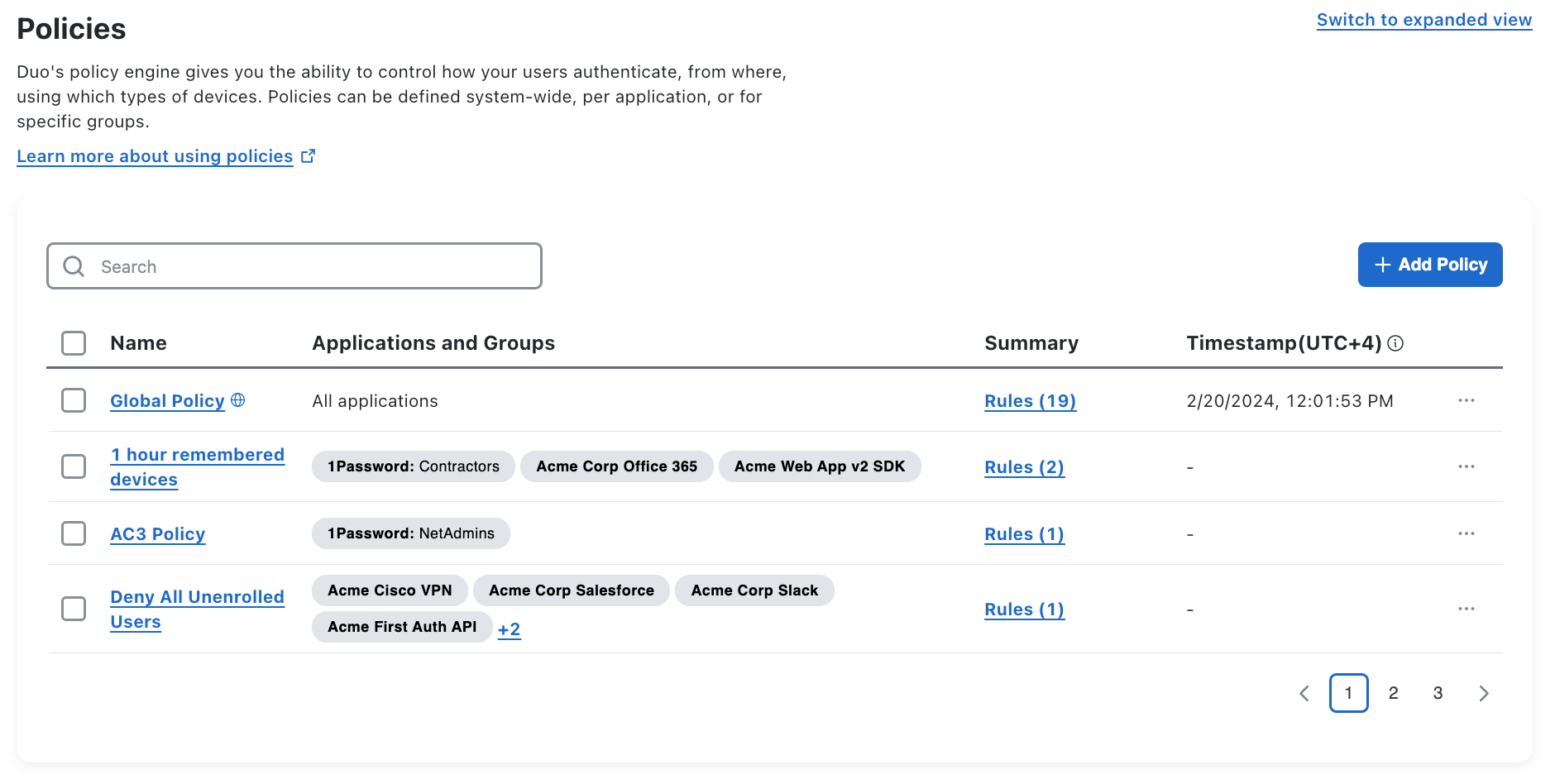This screenshot has height=784, width=1555.
Task: Go to next page with right chevron
Action: [x=1483, y=693]
